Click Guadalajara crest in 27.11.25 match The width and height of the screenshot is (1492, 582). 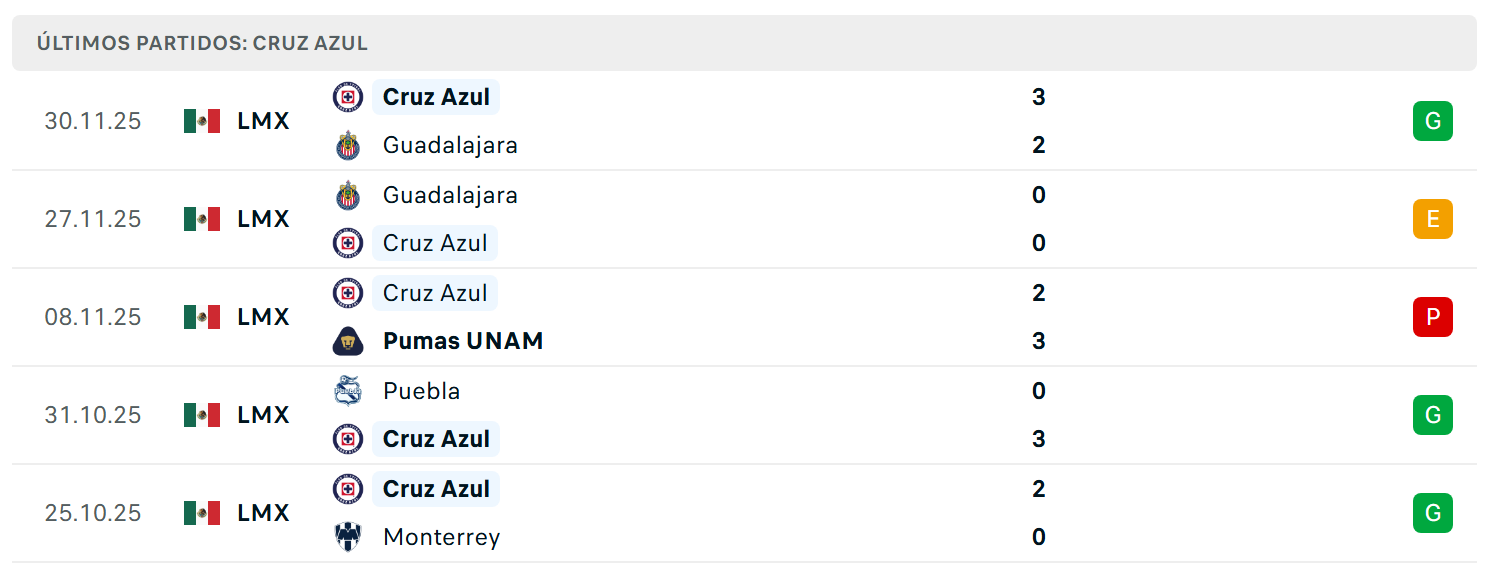(x=348, y=195)
